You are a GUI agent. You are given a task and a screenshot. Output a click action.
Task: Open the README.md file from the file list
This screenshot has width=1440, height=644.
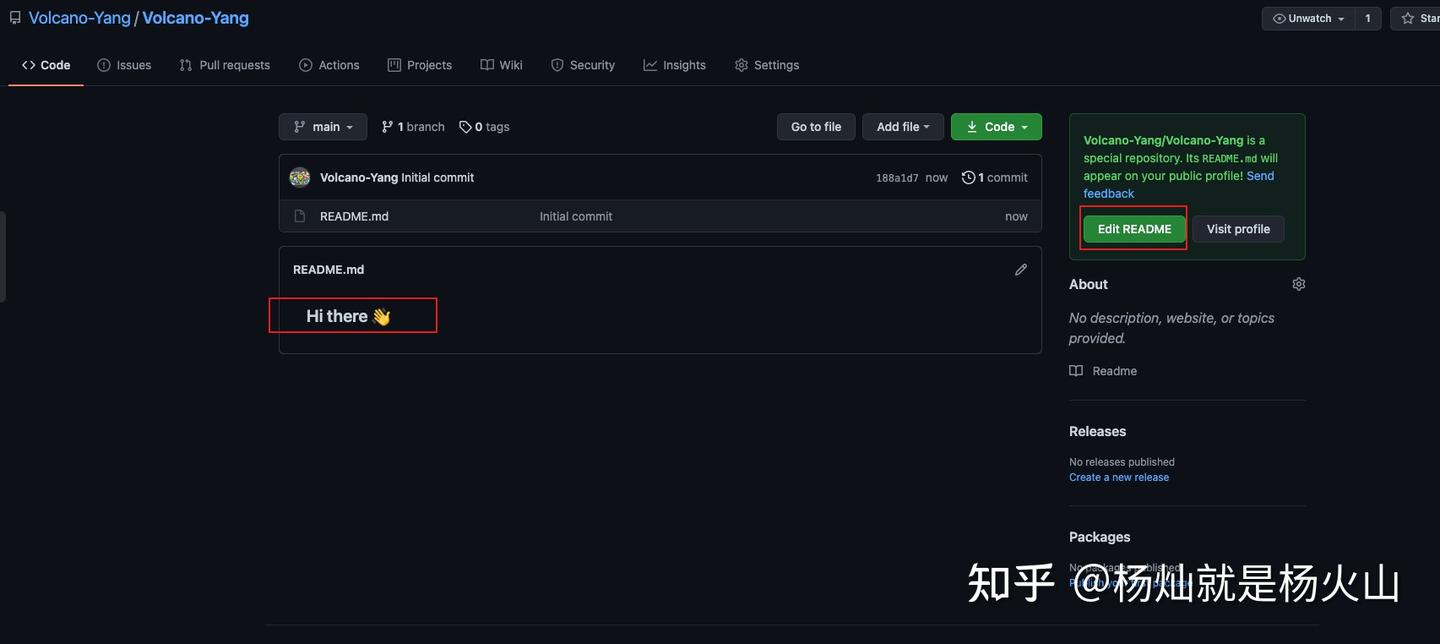354,216
